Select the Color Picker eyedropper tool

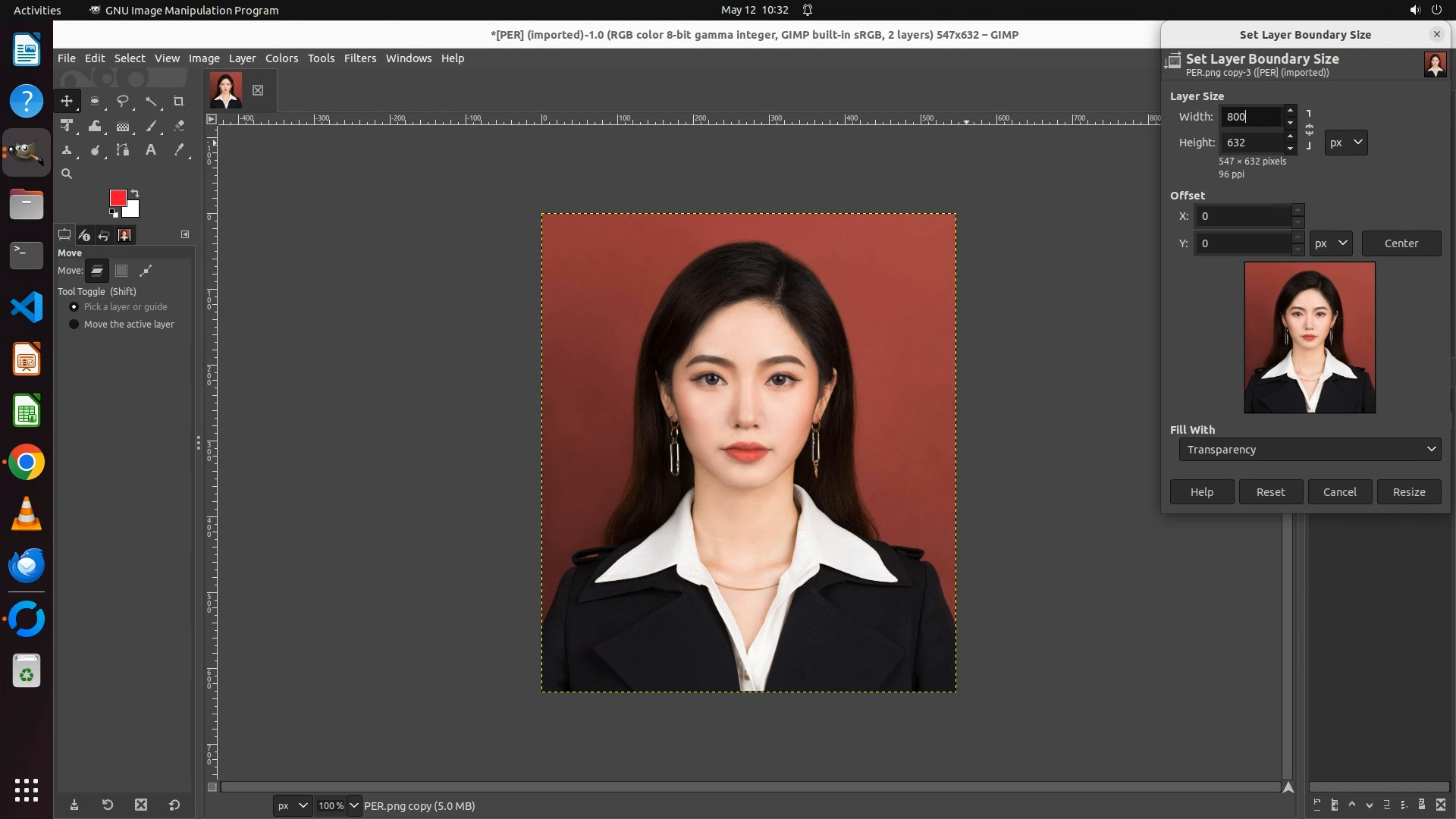click(179, 150)
